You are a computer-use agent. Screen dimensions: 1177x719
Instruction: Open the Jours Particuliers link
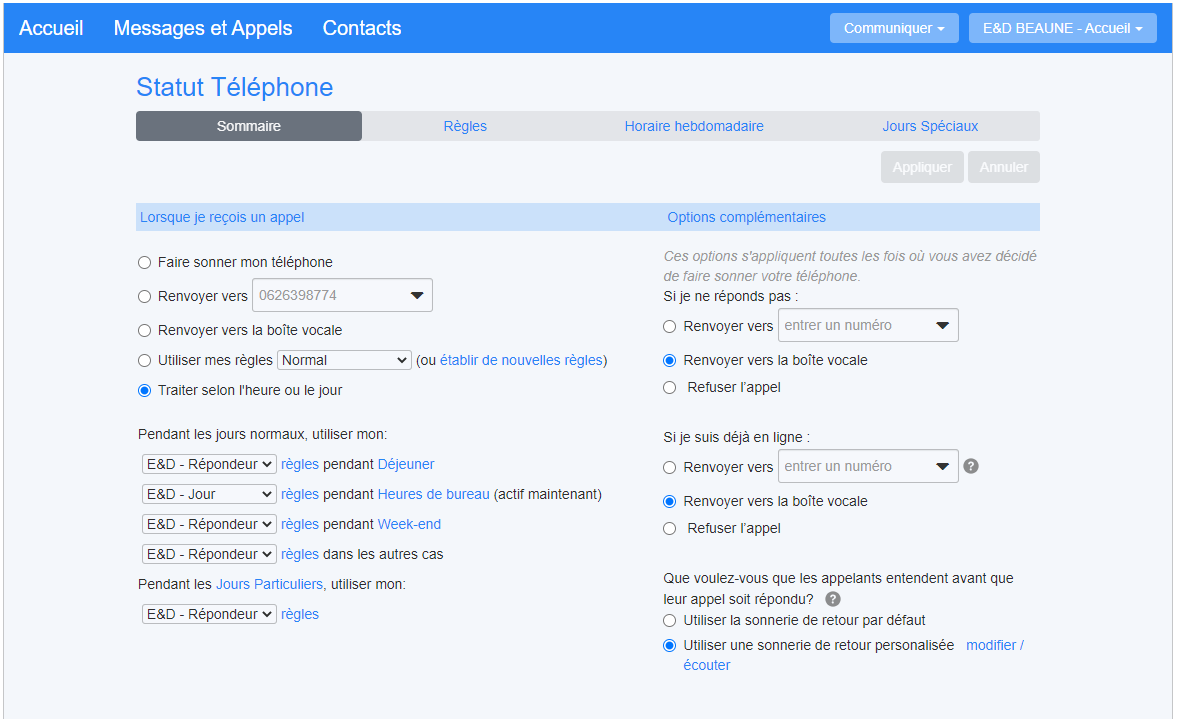pyautogui.click(x=269, y=584)
